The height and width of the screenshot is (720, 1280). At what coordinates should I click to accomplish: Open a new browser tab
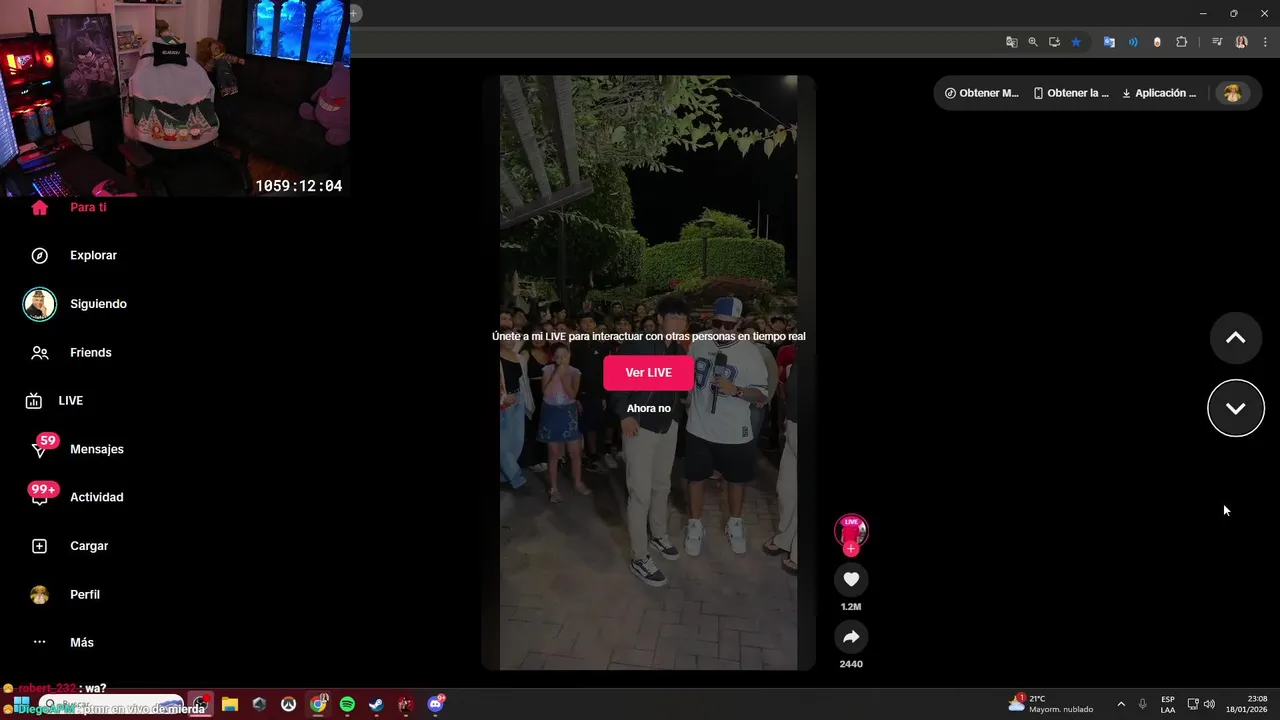pyautogui.click(x=353, y=13)
